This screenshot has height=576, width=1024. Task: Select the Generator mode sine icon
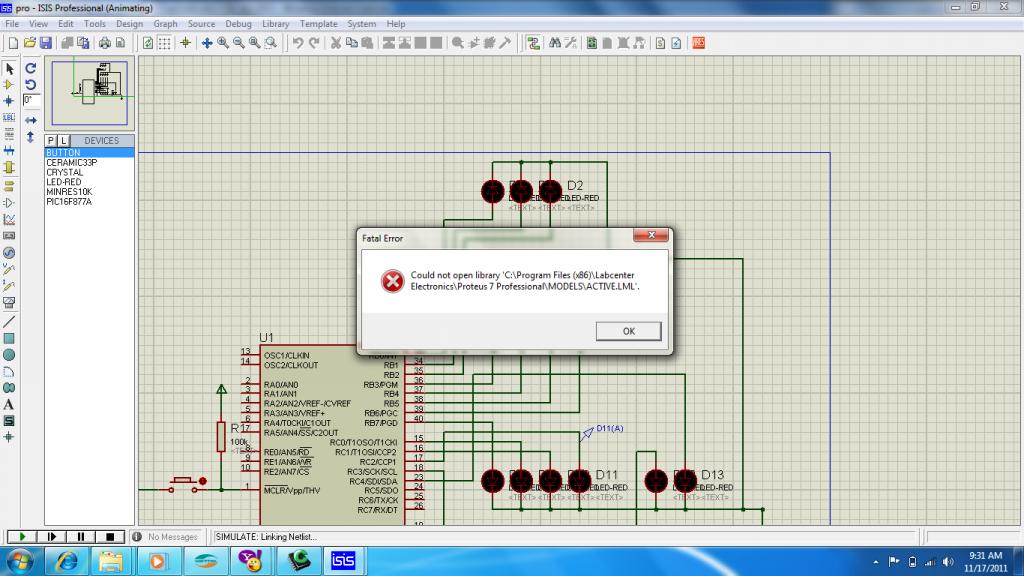9,253
